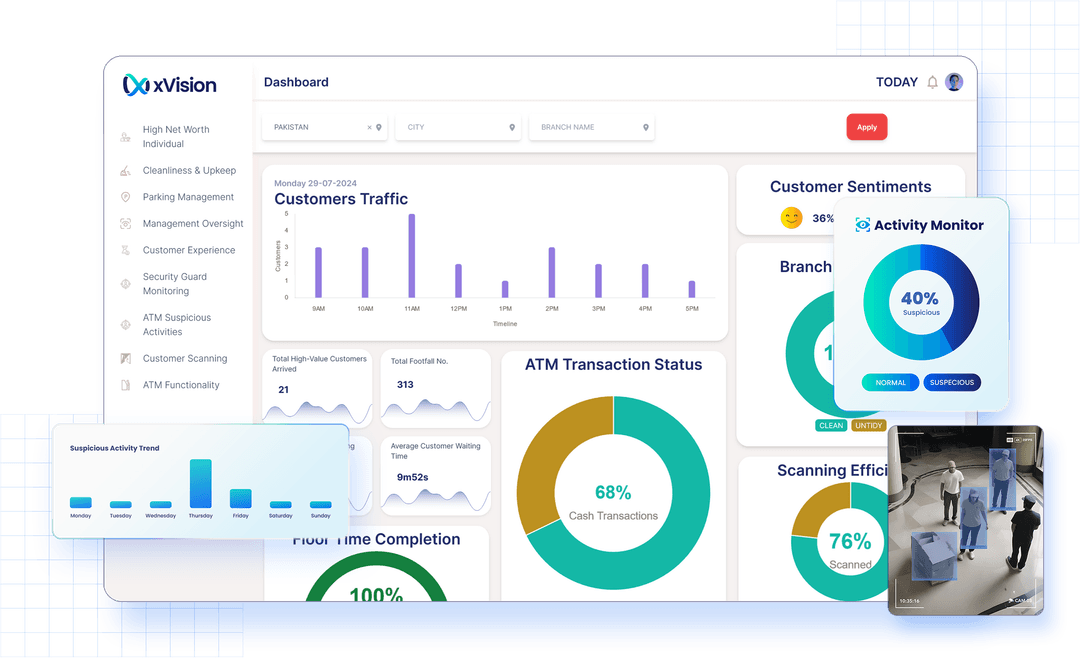Toggle the SUSPECIOUS filter in Activity Monitor
Screen dimensions: 1080x658
click(x=952, y=382)
